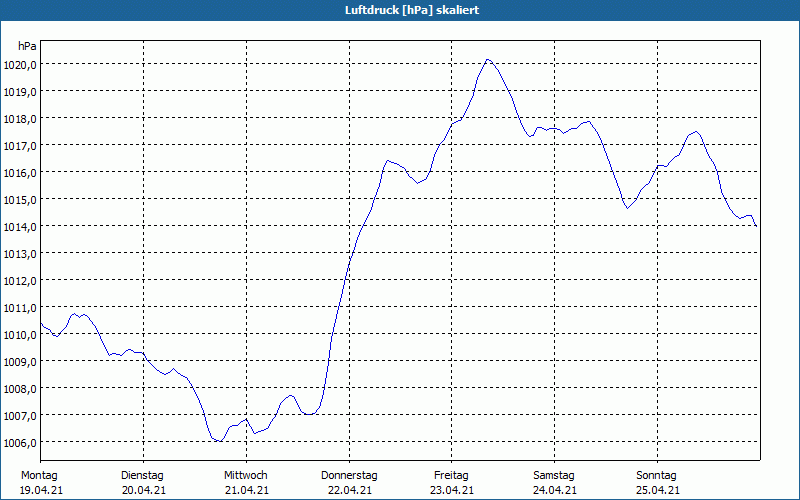The width and height of the screenshot is (800, 500).
Task: Click the date '24.04.21'
Action: [555, 491]
